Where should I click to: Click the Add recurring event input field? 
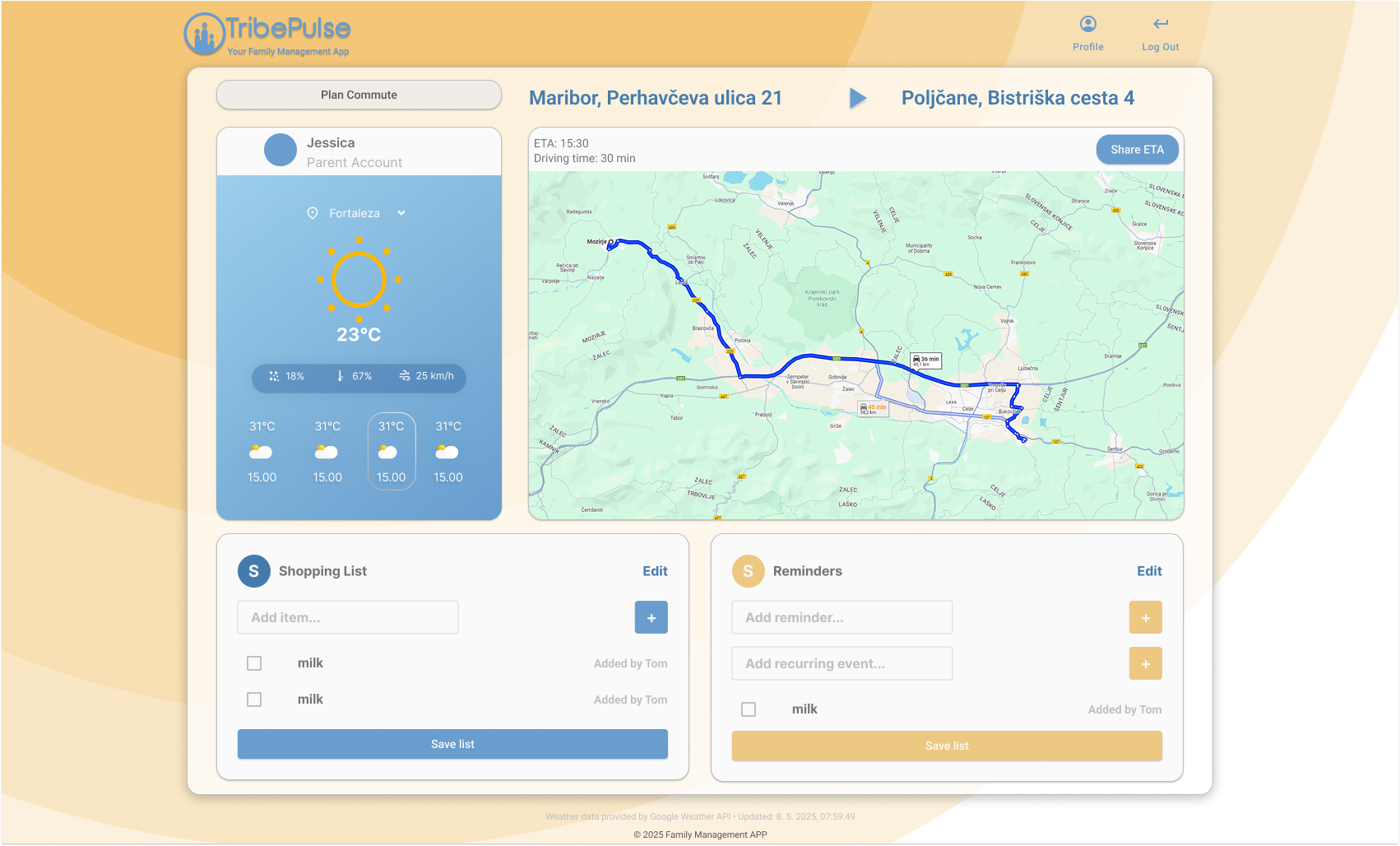click(841, 663)
